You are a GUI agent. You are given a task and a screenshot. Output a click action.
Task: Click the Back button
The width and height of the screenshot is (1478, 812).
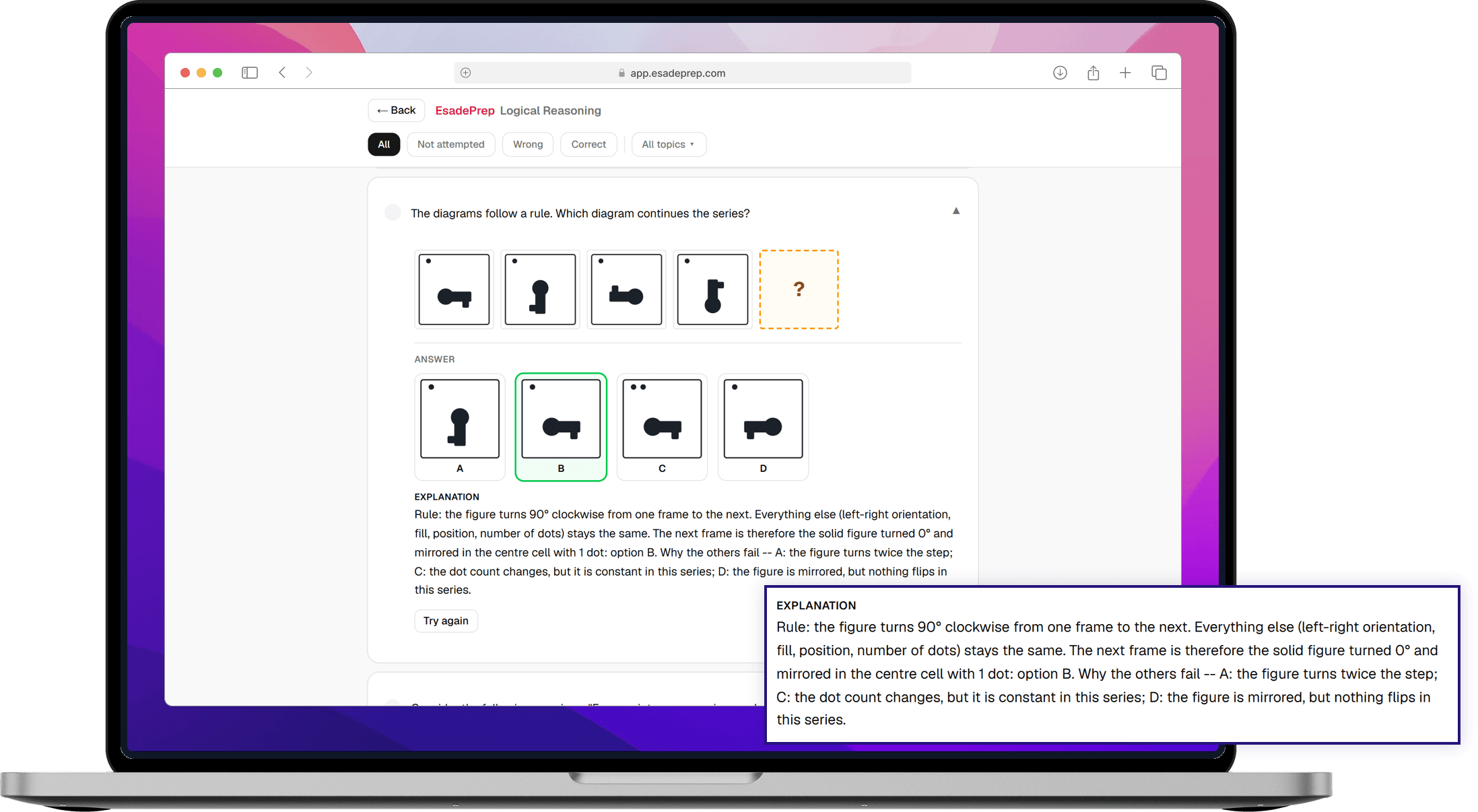click(x=397, y=110)
